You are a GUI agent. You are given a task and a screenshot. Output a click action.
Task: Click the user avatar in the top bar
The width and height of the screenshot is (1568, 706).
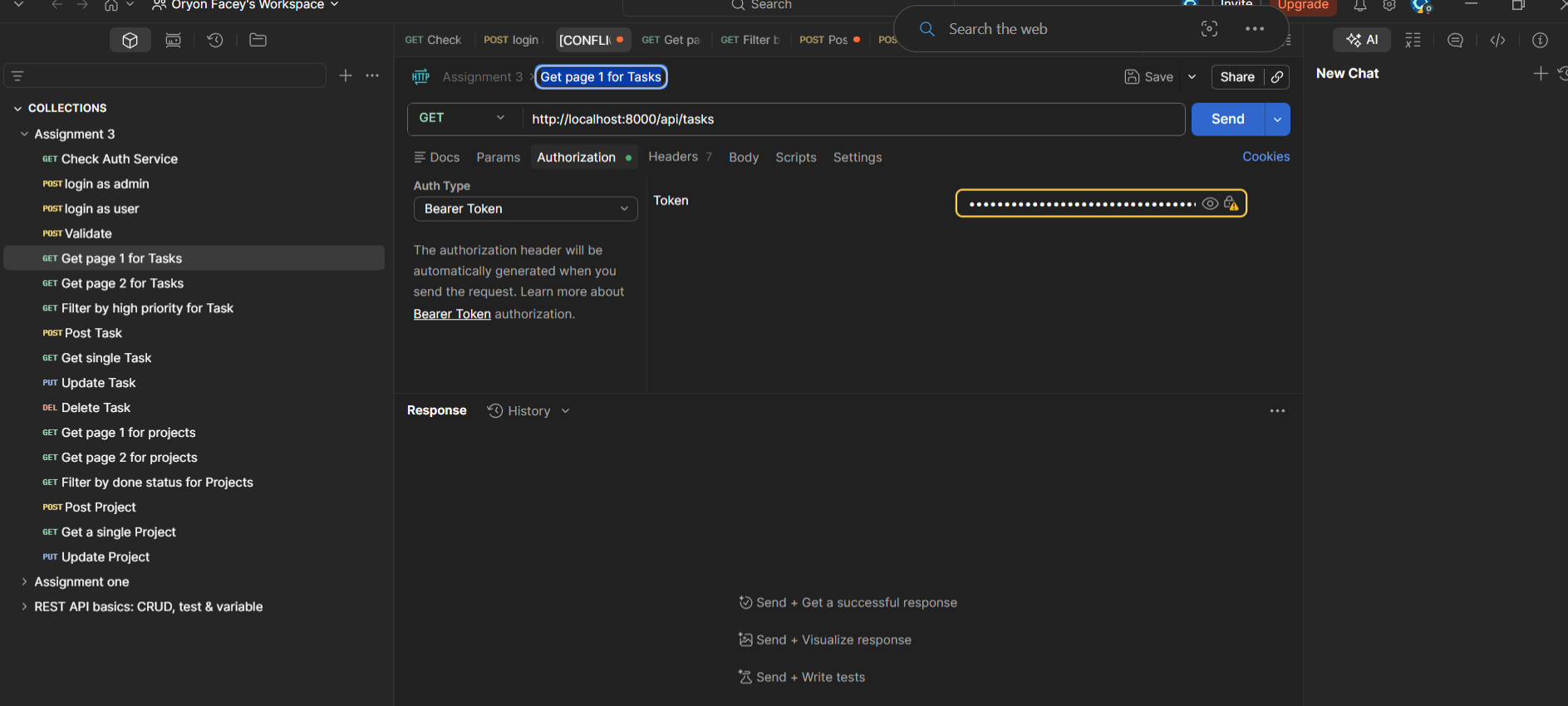pos(1421,6)
